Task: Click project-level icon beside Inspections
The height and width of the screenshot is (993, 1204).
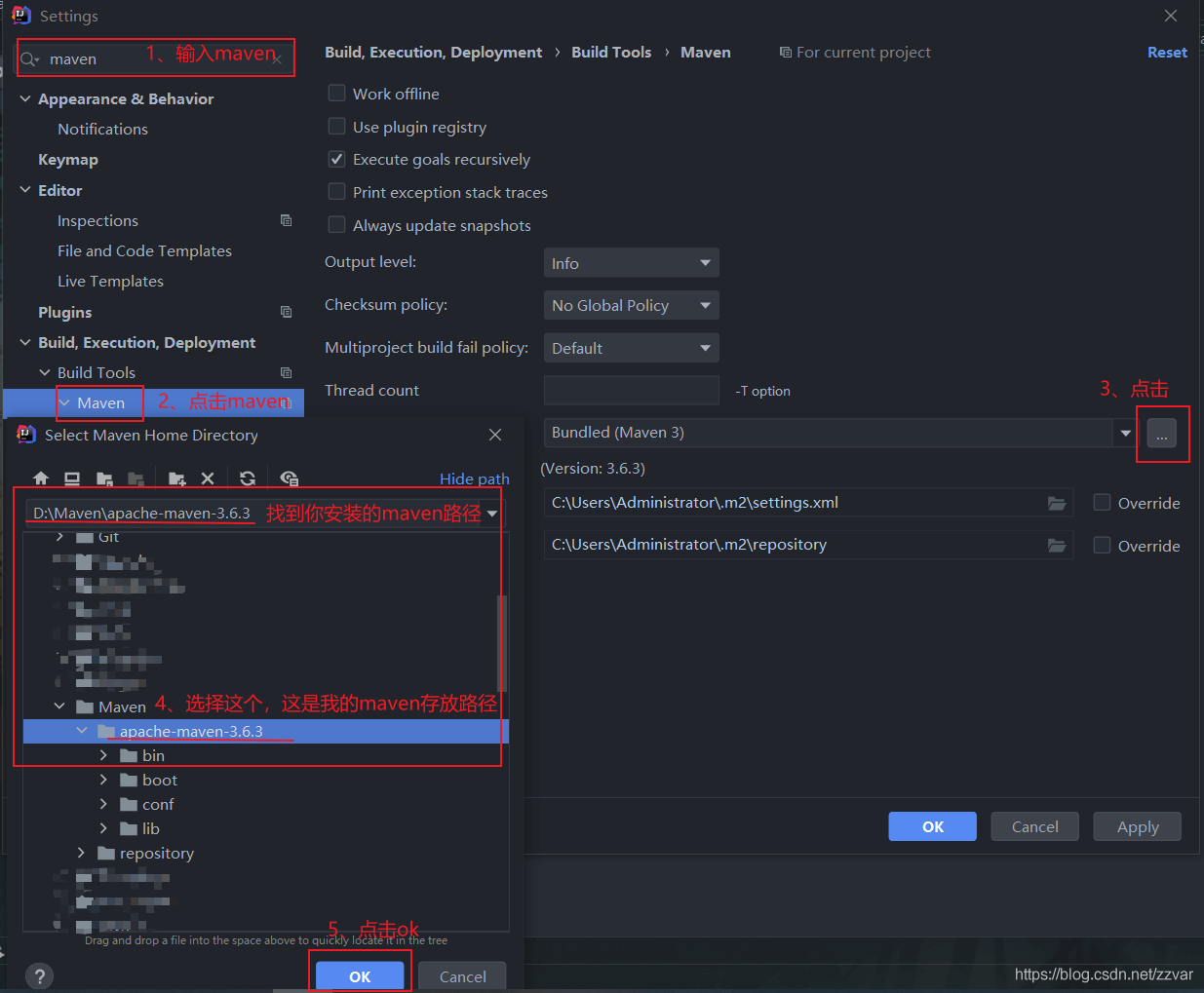Action: [286, 220]
